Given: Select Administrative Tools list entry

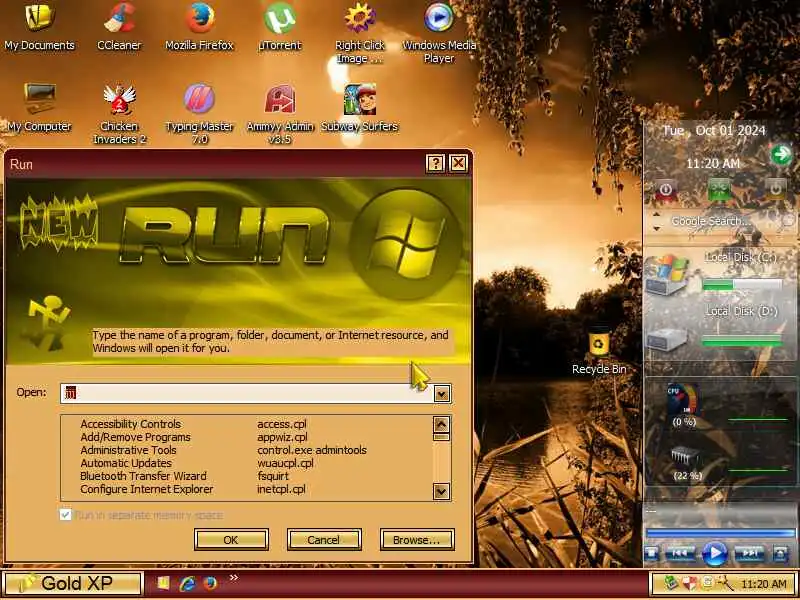Looking at the screenshot, I should point(128,450).
